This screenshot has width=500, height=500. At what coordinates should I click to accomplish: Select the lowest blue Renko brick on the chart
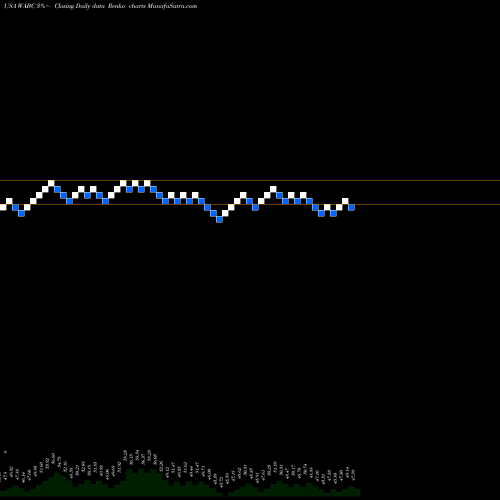pyautogui.click(x=219, y=219)
